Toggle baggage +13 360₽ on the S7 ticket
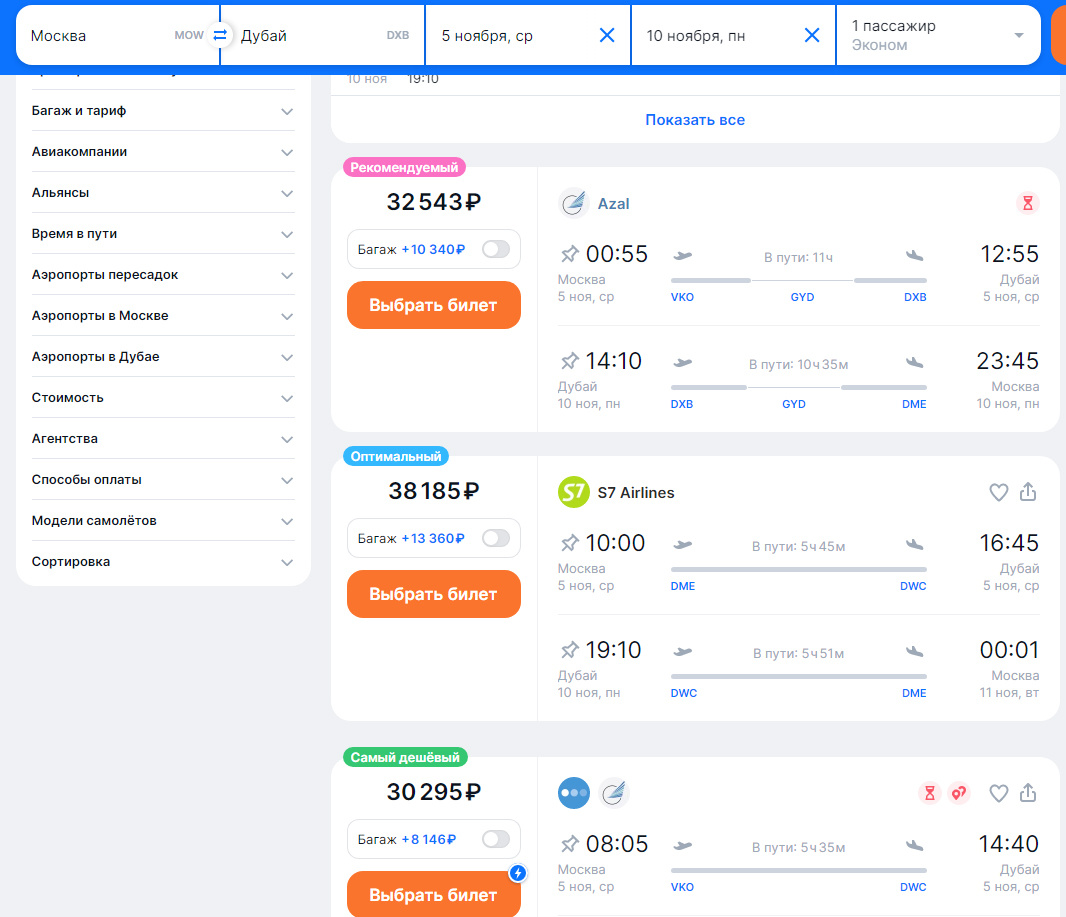This screenshot has height=917, width=1066. click(x=496, y=538)
